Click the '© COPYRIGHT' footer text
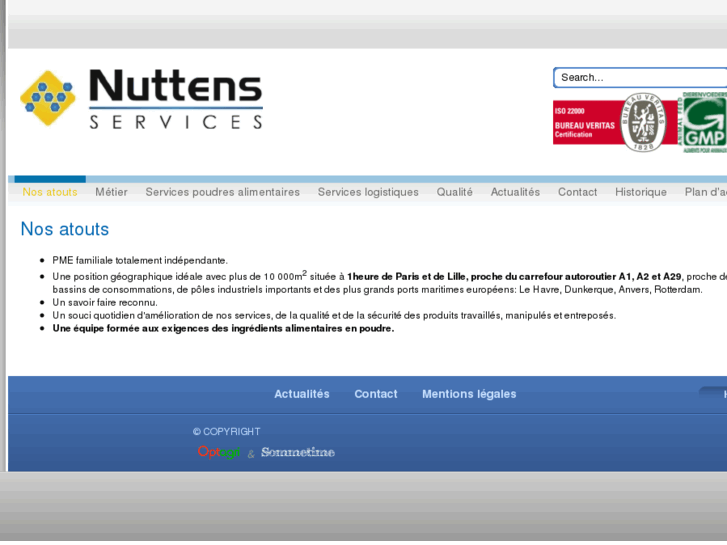Viewport: 727px width, 545px height. pos(227,432)
